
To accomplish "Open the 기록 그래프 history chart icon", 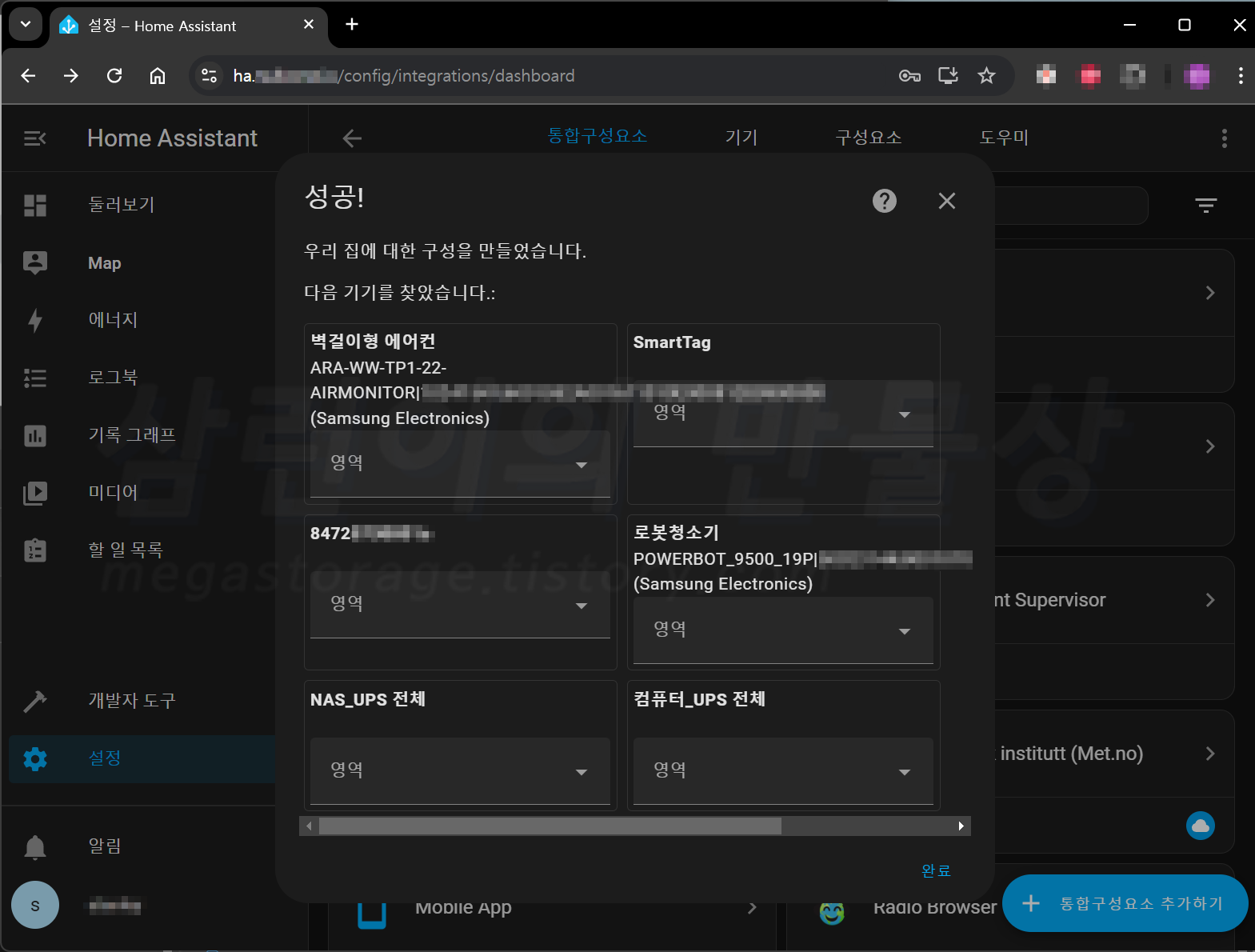I will 35,435.
